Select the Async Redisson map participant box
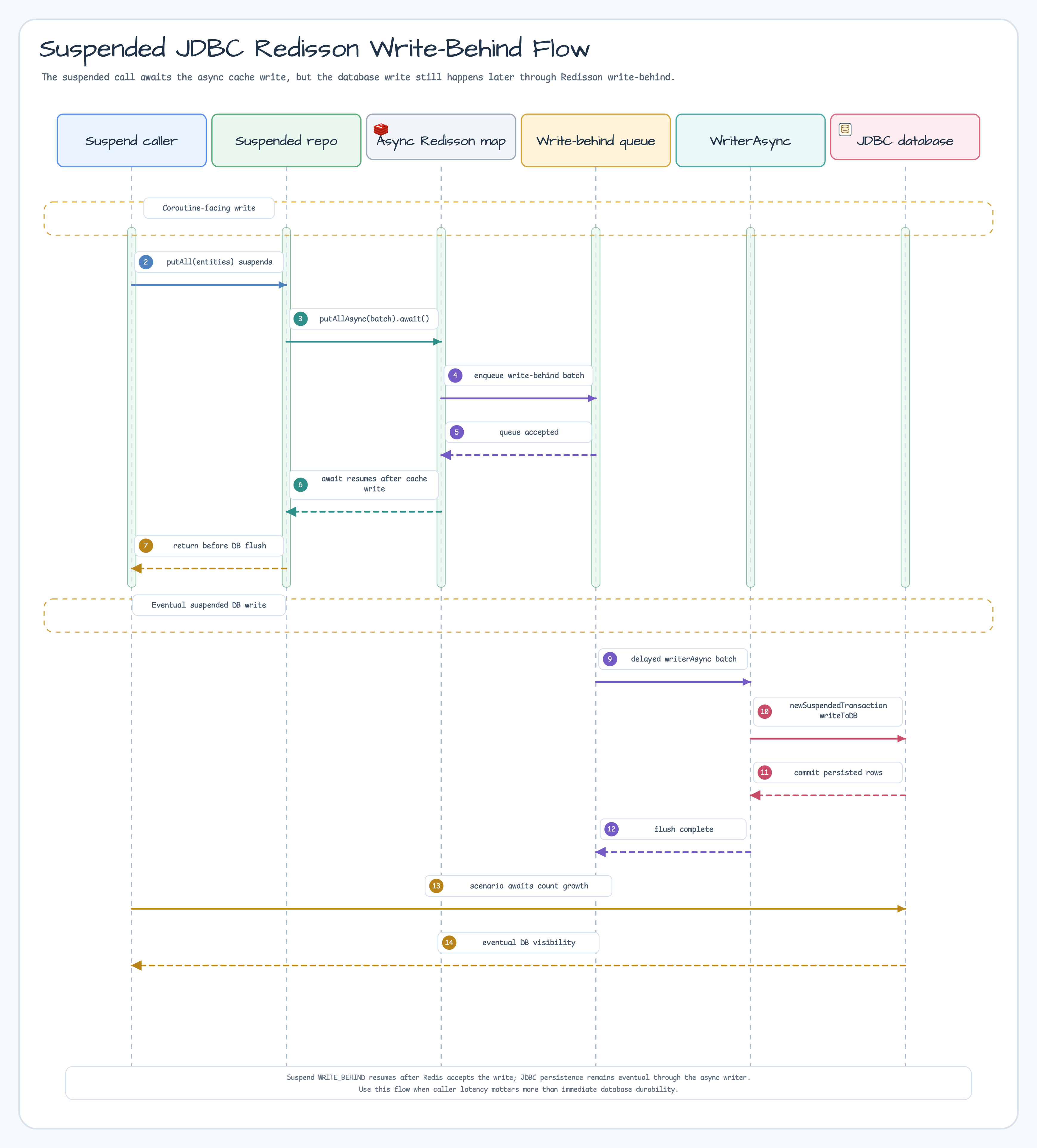Image resolution: width=1037 pixels, height=1148 pixels. click(x=441, y=137)
